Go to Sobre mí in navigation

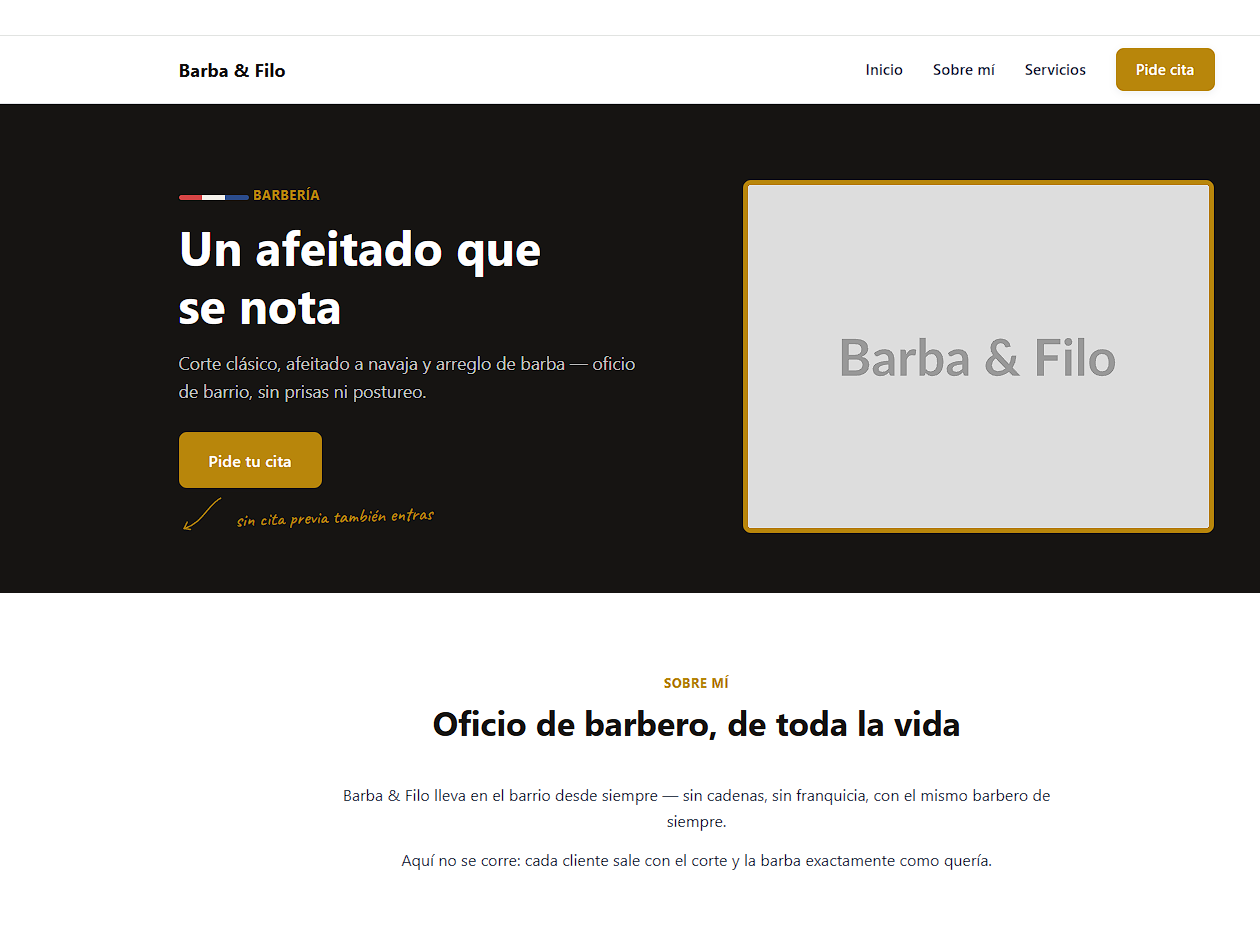point(964,70)
